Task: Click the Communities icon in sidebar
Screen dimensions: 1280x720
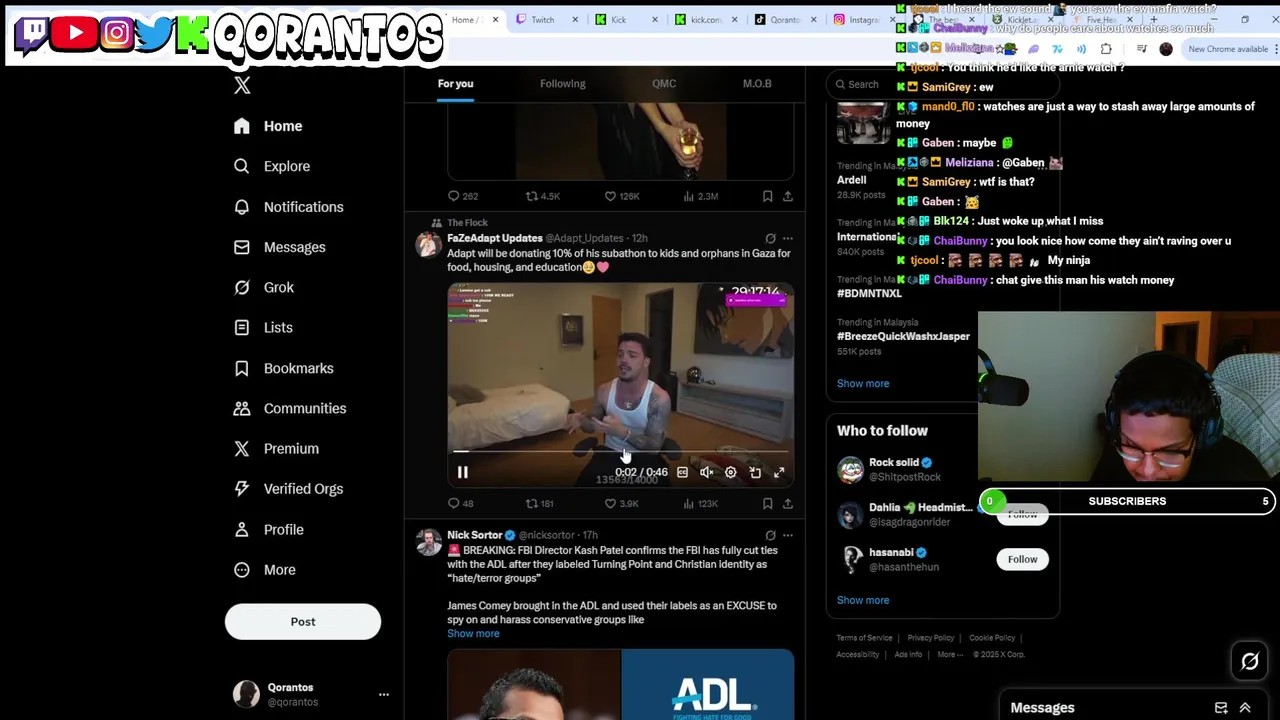Action: (241, 408)
